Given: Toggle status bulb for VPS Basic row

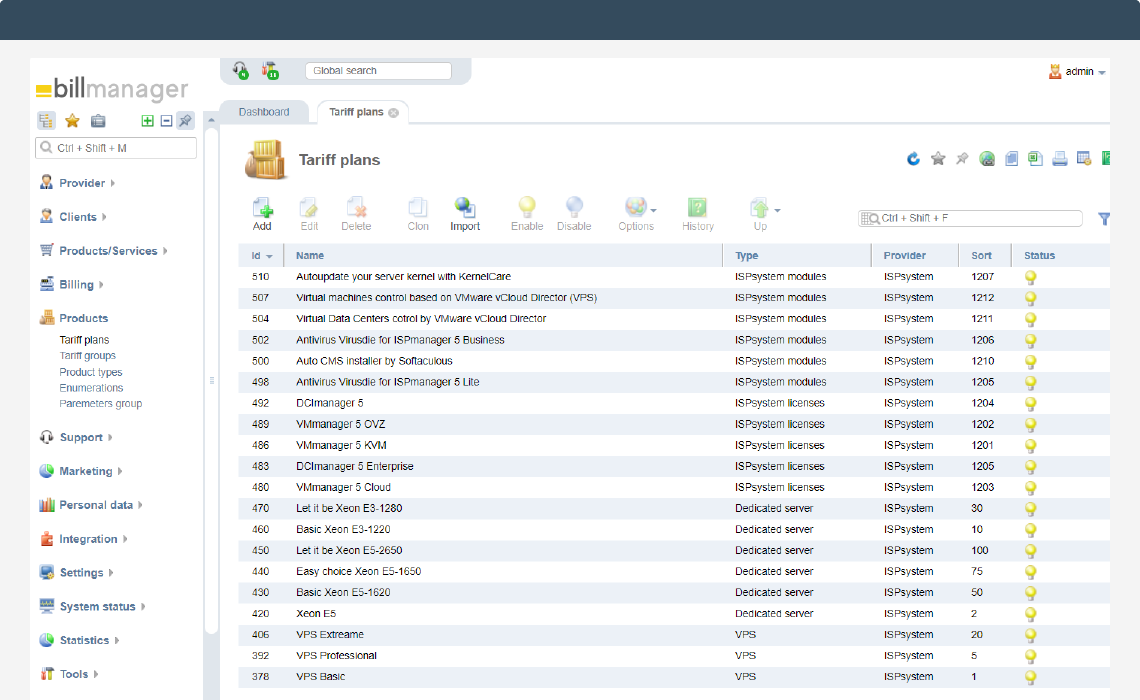Looking at the screenshot, I should click(x=1030, y=677).
